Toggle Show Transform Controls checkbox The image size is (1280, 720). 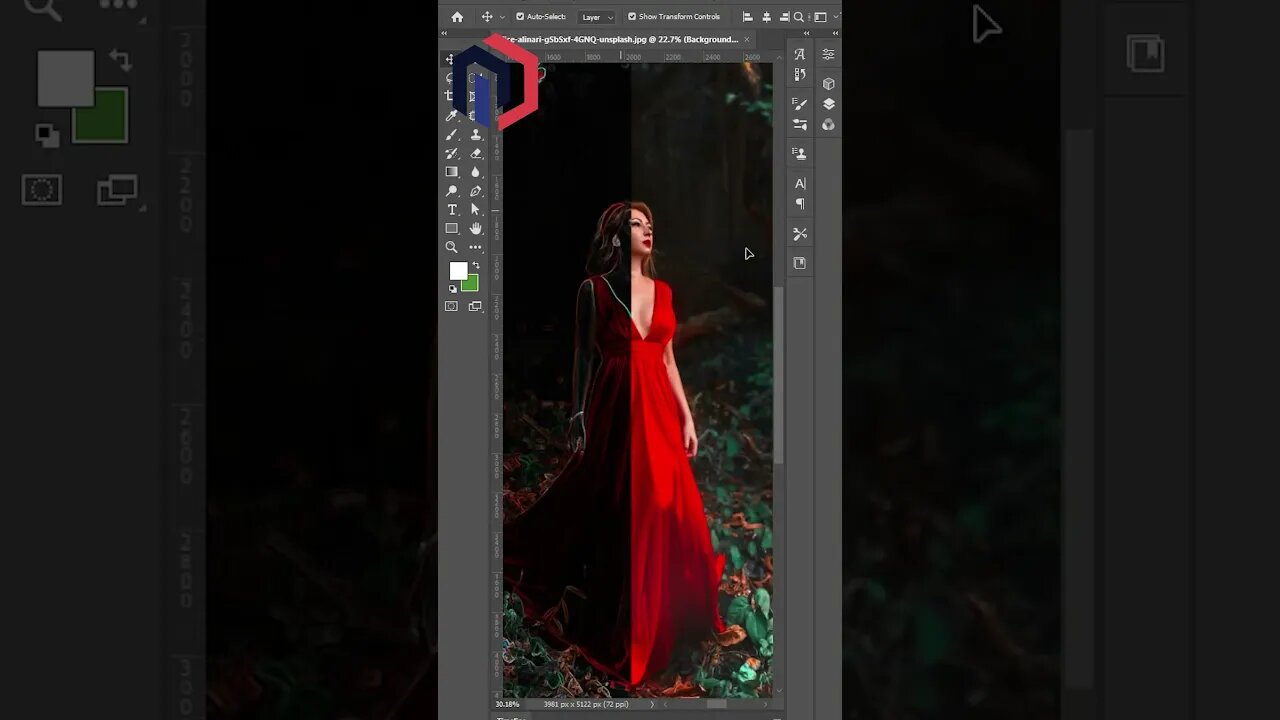click(632, 16)
